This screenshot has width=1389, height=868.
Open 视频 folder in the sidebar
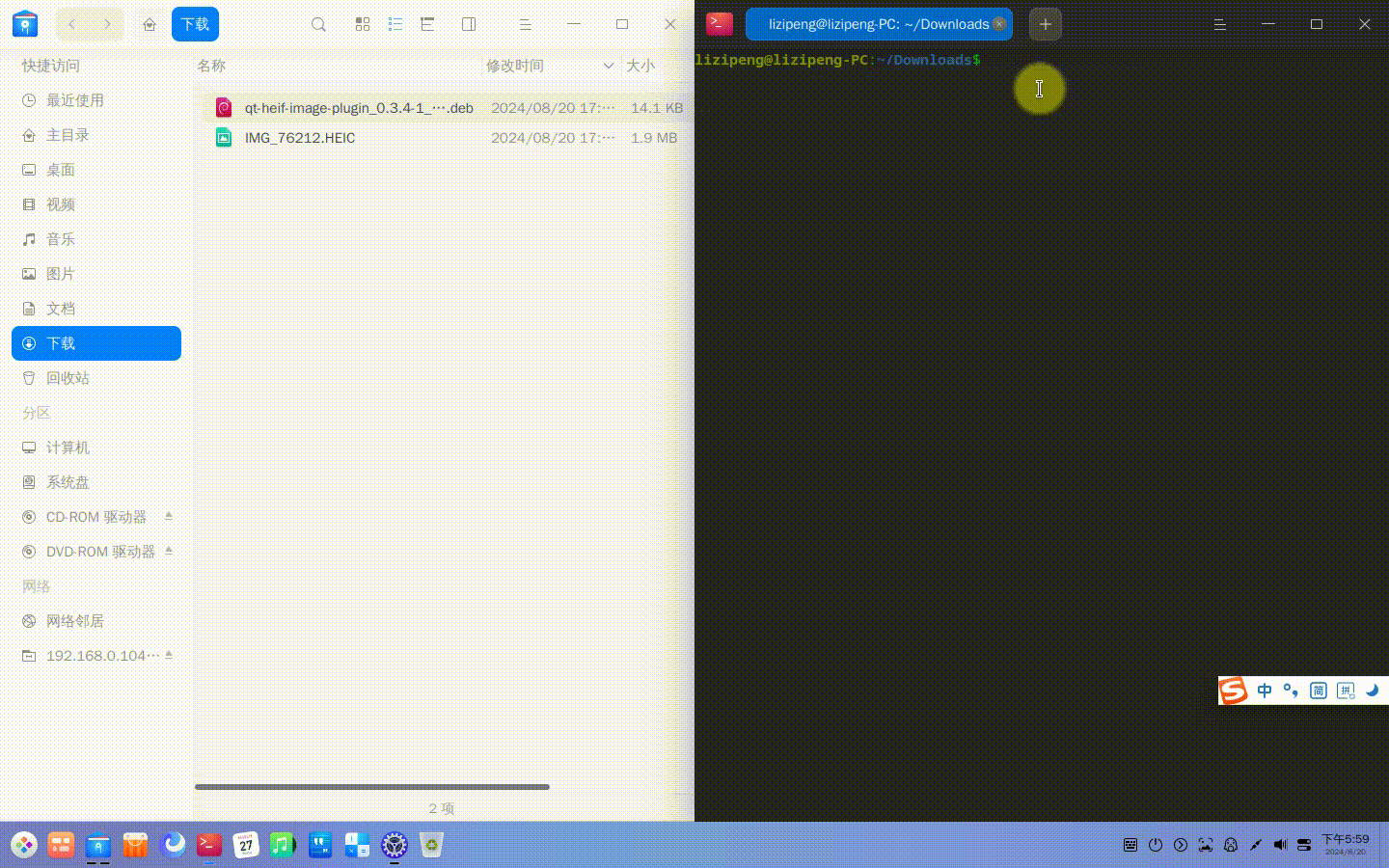pyautogui.click(x=96, y=204)
